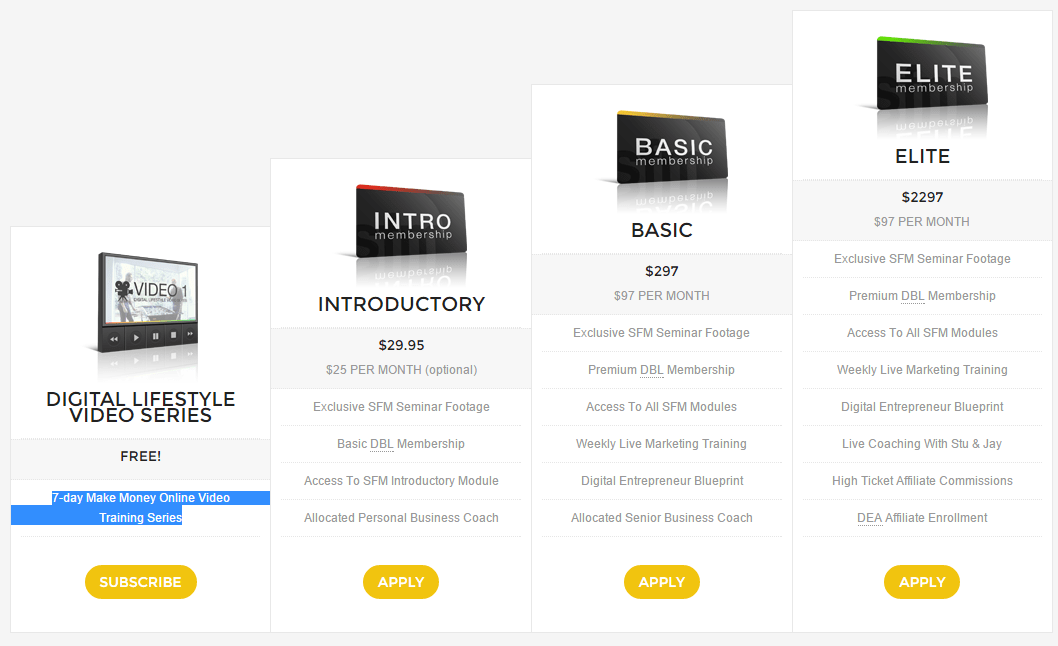Viewport: 1058px width, 646px height.
Task: Click the yellow SUBSCRIBE button
Action: click(140, 582)
